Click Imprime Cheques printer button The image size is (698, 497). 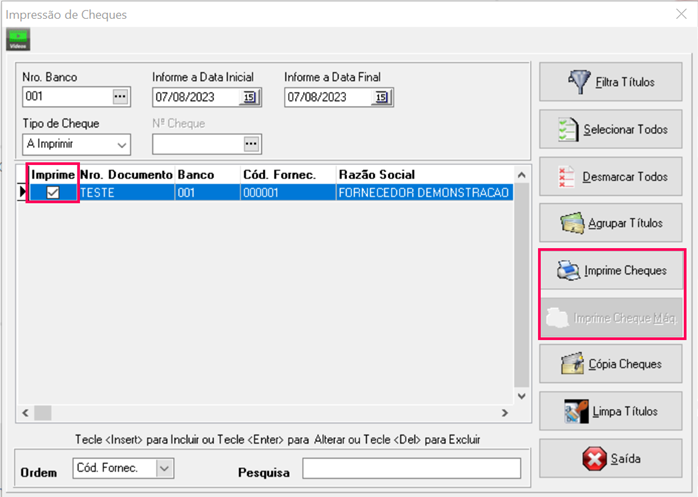click(612, 271)
